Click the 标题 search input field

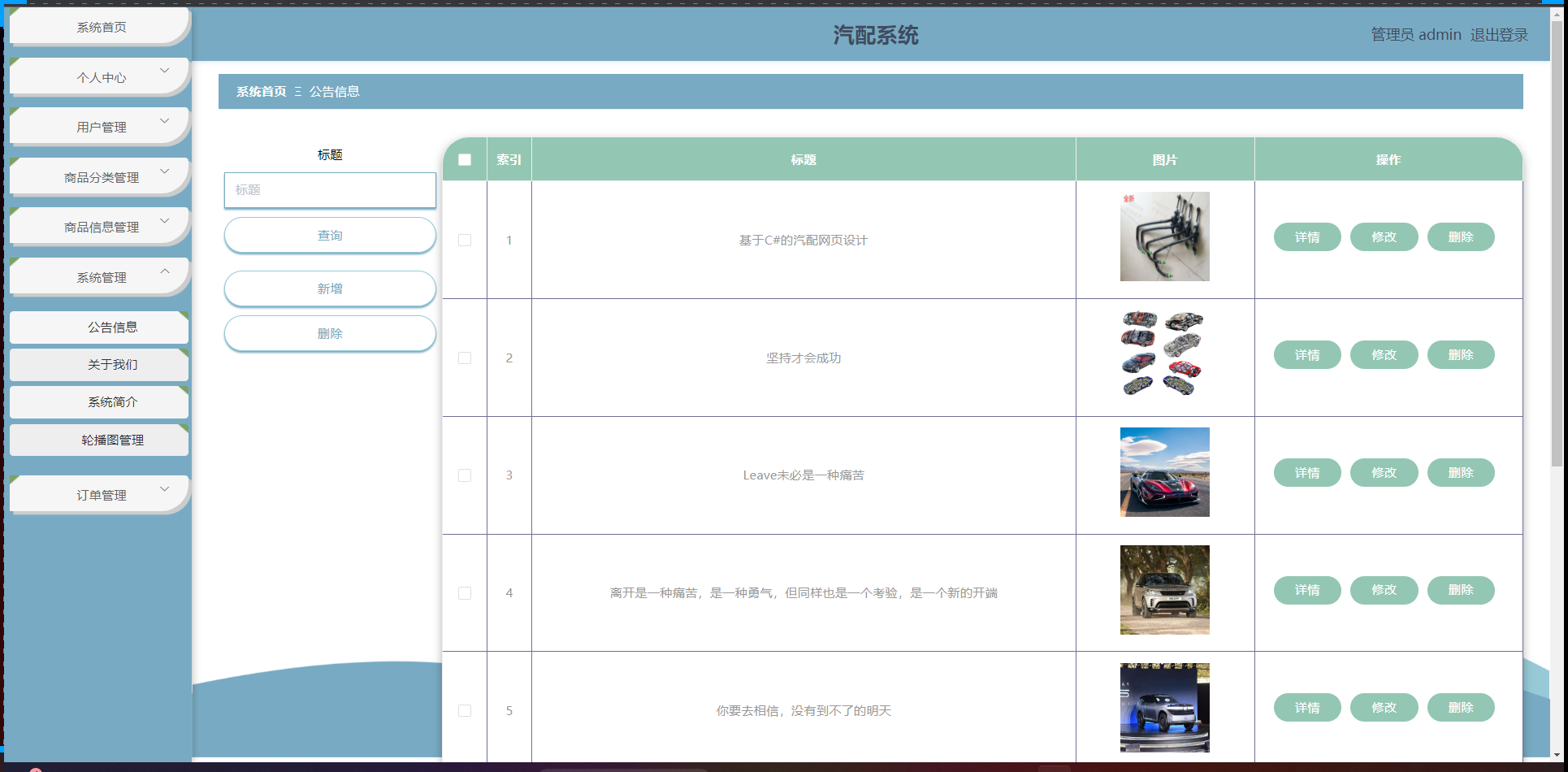click(x=330, y=190)
